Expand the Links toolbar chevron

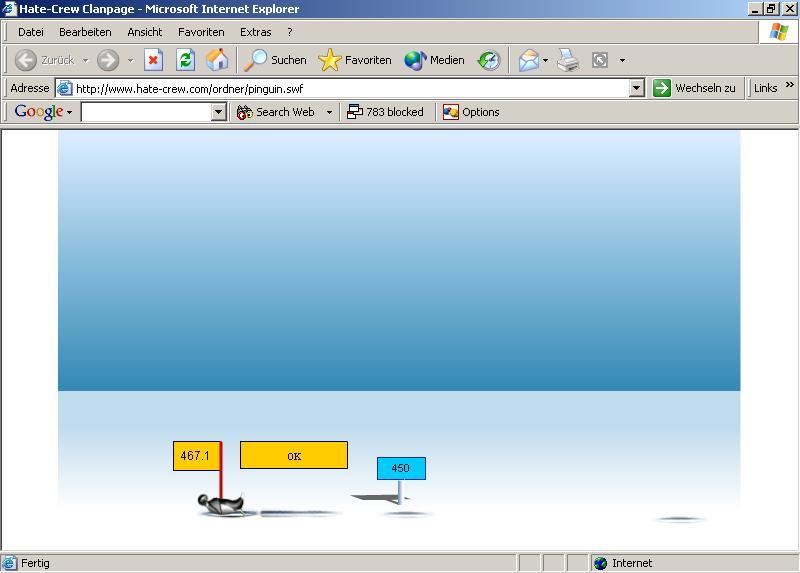pyautogui.click(x=789, y=84)
